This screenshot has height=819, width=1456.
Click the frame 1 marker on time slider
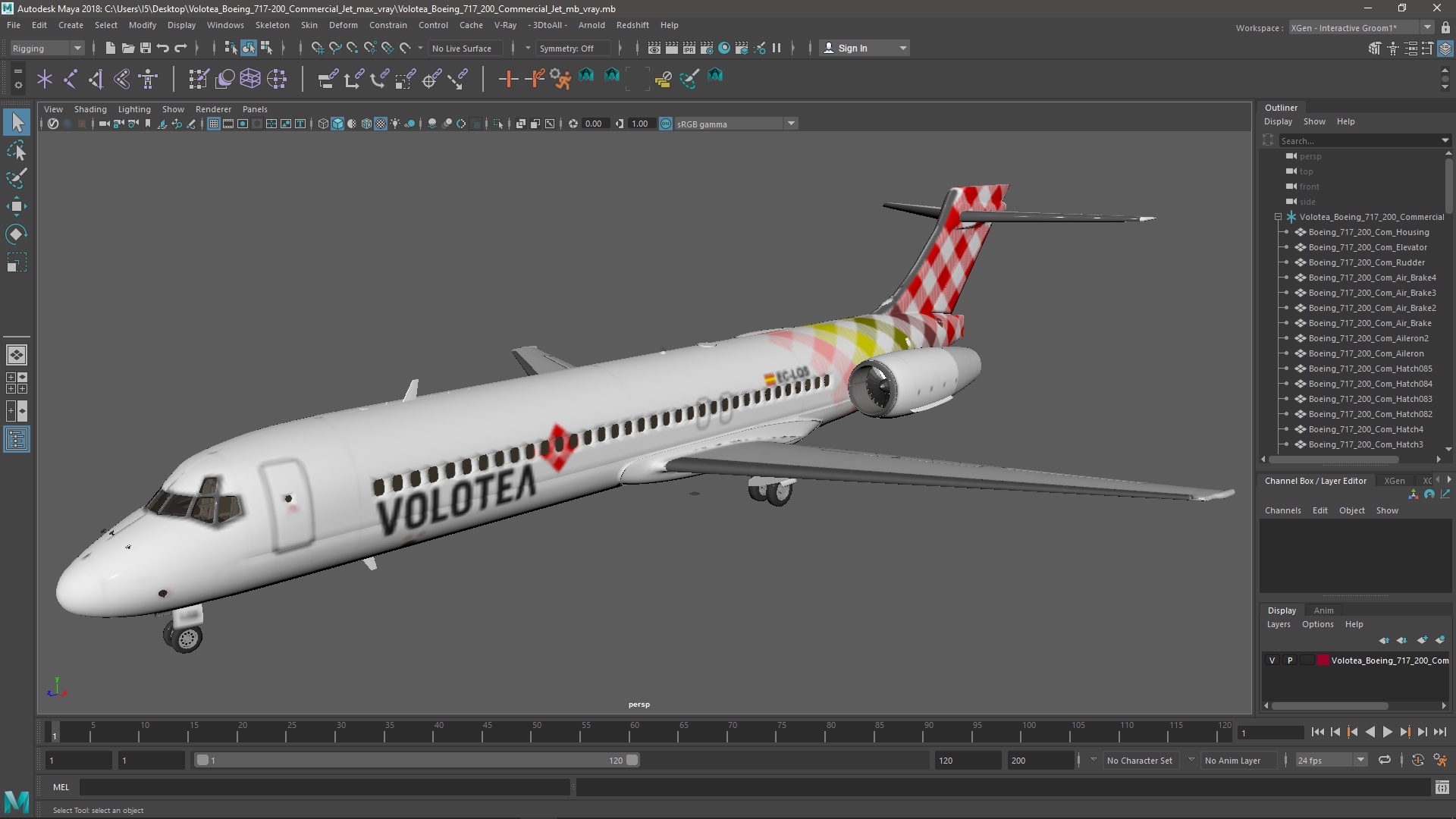click(x=54, y=732)
